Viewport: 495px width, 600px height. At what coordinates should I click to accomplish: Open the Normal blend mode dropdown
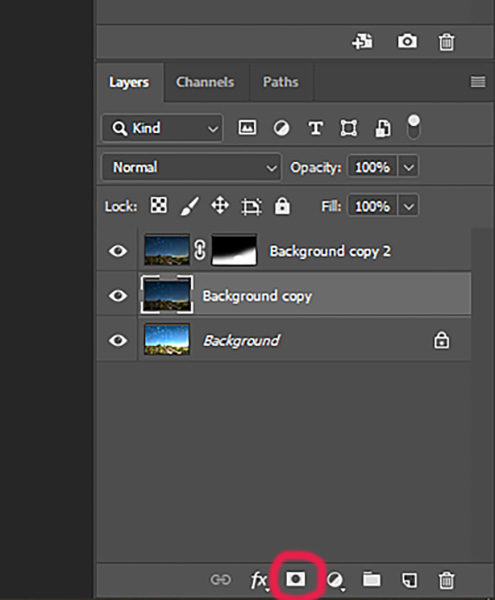(x=191, y=167)
